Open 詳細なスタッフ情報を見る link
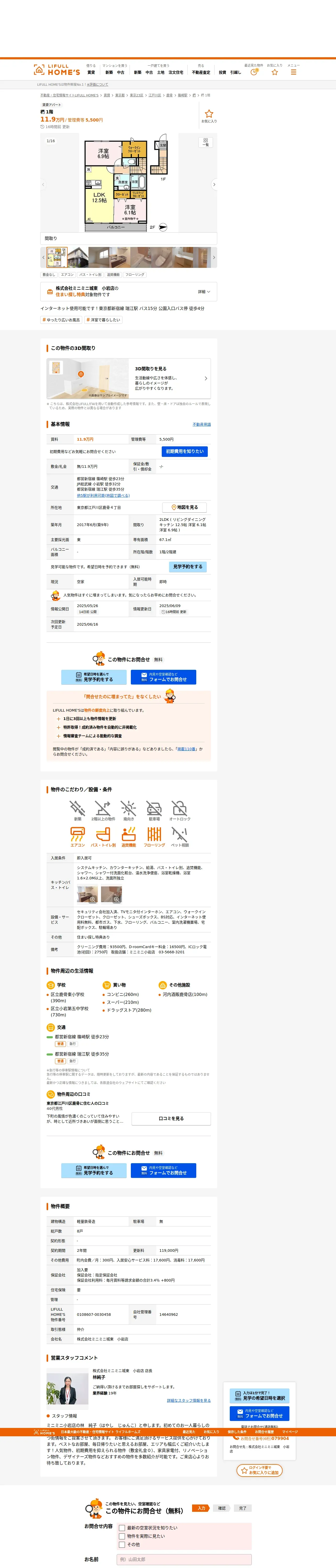 pyautogui.click(x=189, y=1400)
